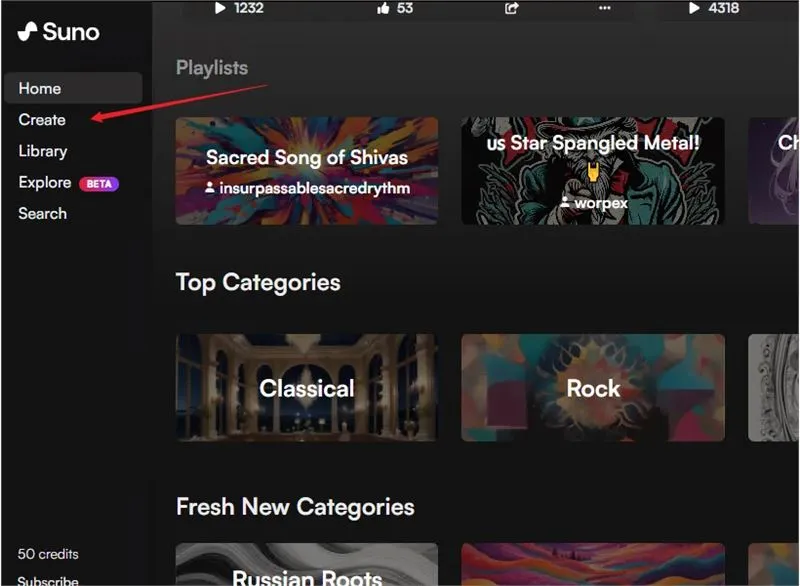Click the user icon beside insurpassablesacredrythm
800x586 pixels.
[210, 188]
